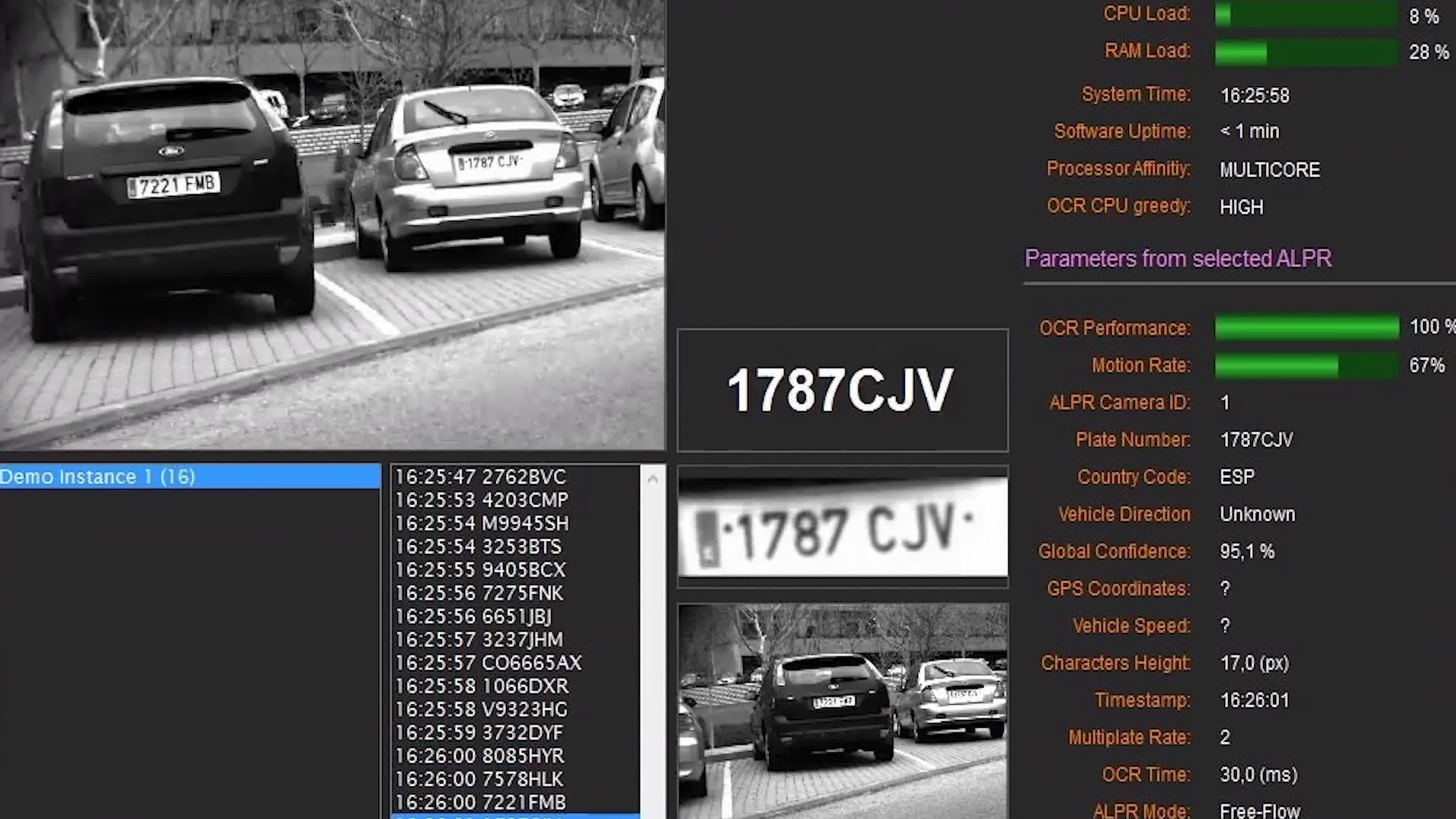Click the cropped 1787 CJV plate thumbnail

tap(842, 527)
